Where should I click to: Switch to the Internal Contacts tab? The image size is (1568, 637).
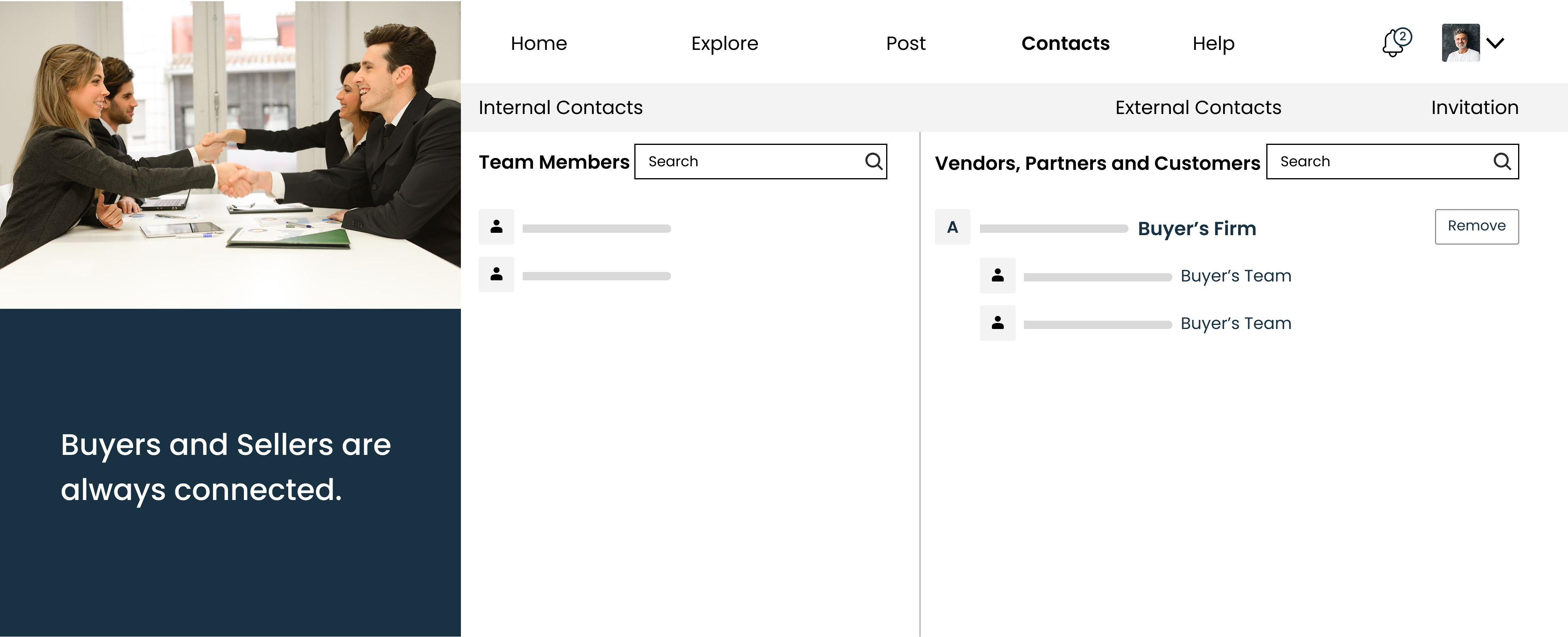pos(560,108)
